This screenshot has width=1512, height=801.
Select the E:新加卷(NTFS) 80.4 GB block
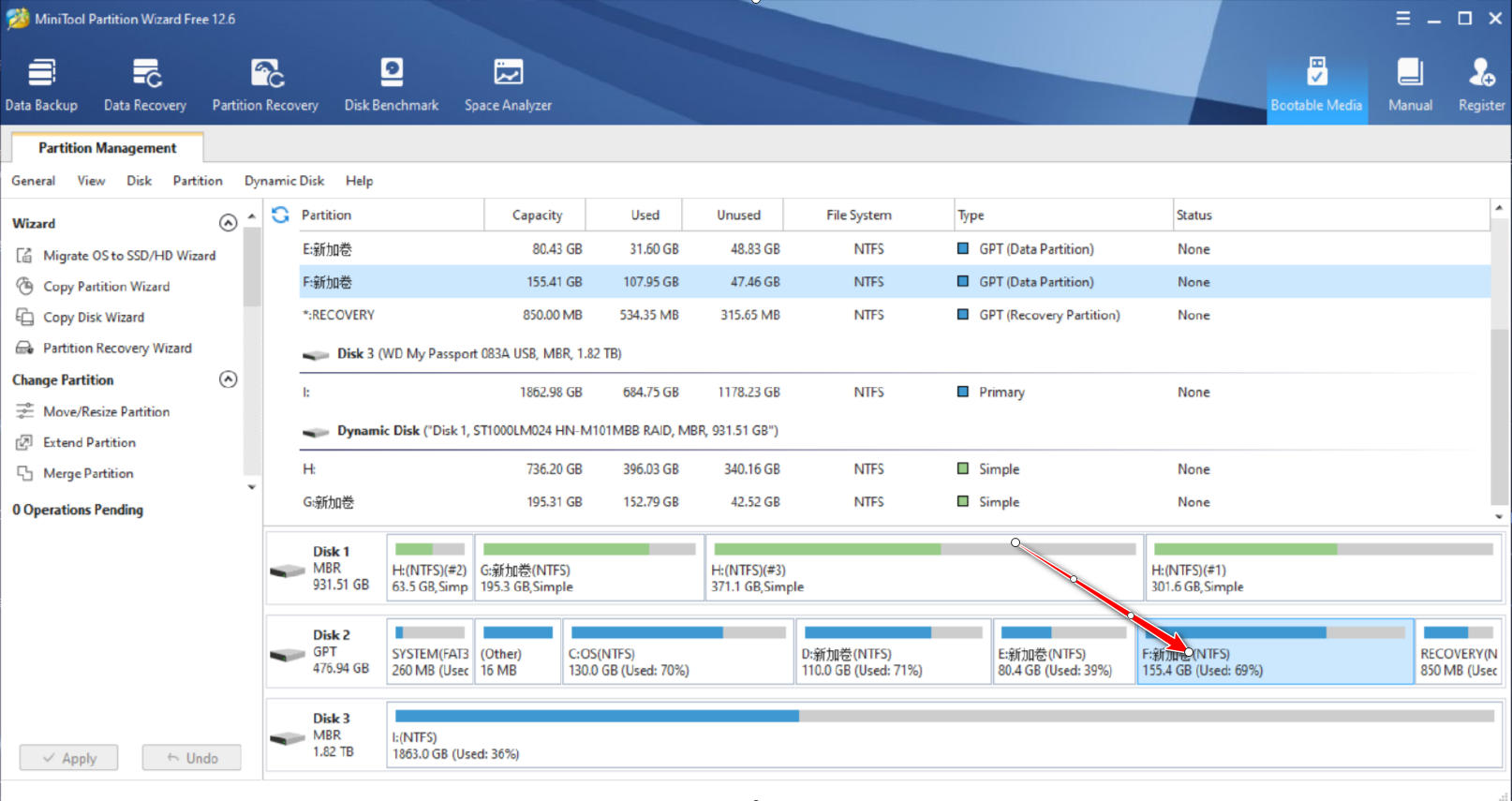click(1063, 651)
